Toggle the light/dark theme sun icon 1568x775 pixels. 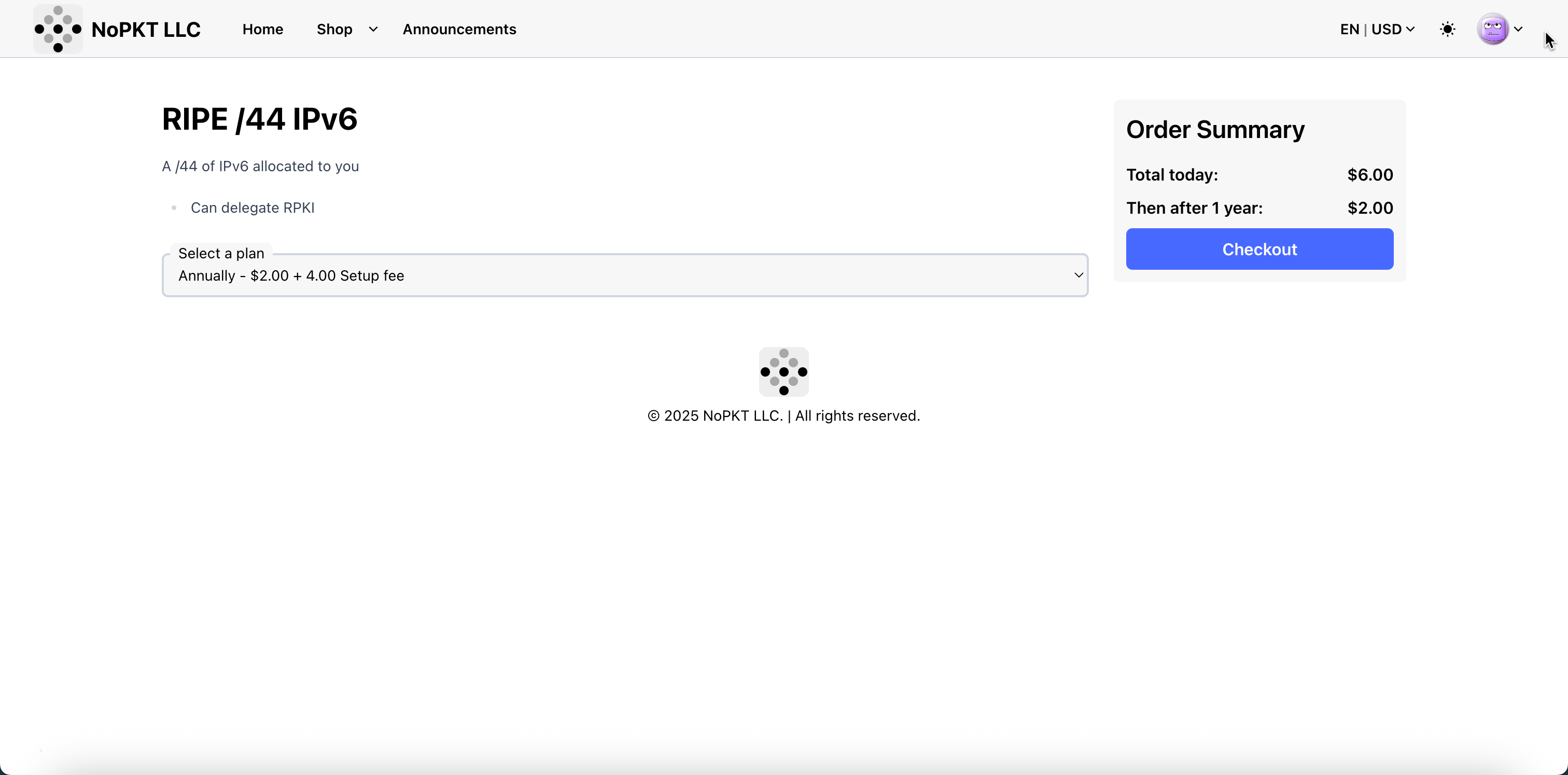(x=1448, y=29)
